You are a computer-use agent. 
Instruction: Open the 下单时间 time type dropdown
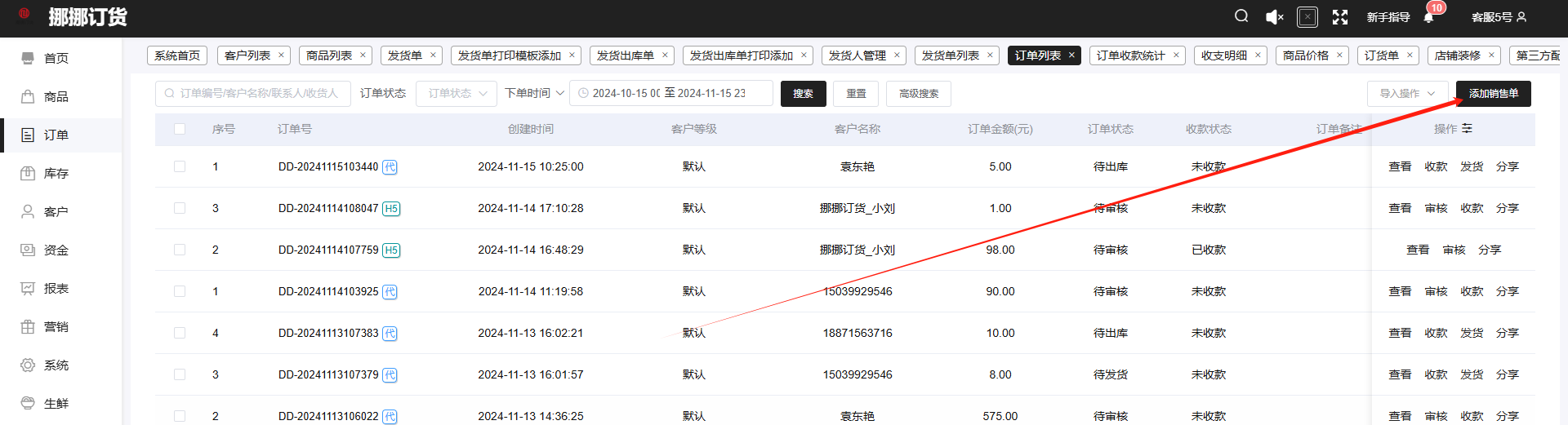[535, 94]
